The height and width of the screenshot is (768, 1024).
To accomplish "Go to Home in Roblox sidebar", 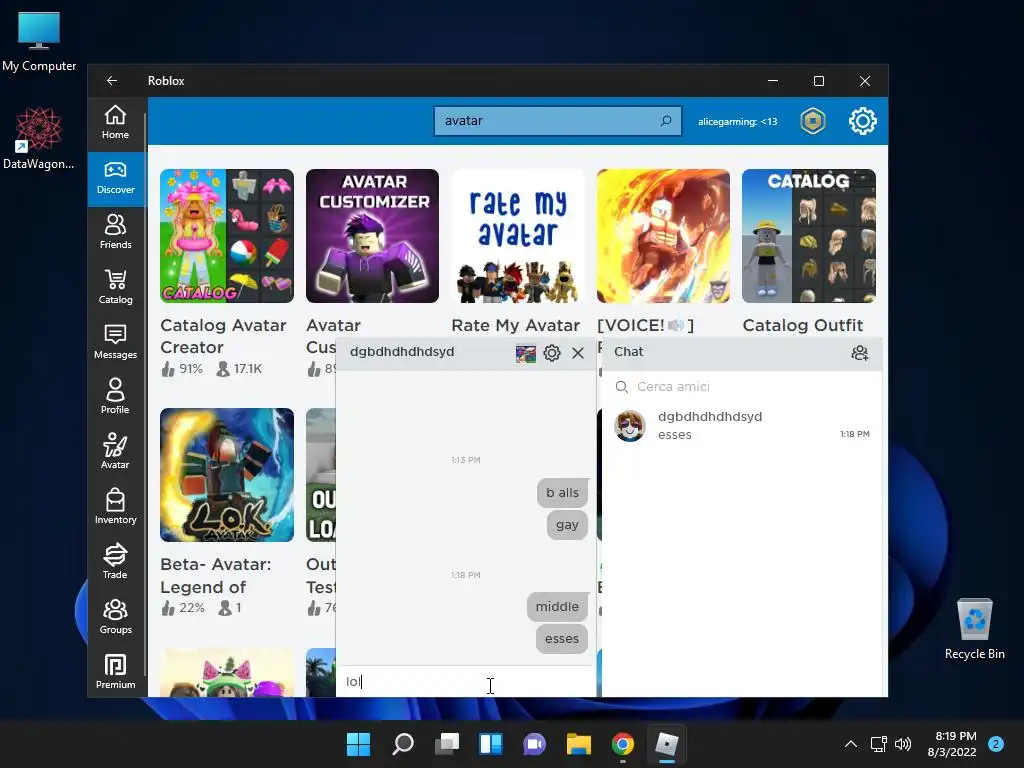I will (x=115, y=123).
